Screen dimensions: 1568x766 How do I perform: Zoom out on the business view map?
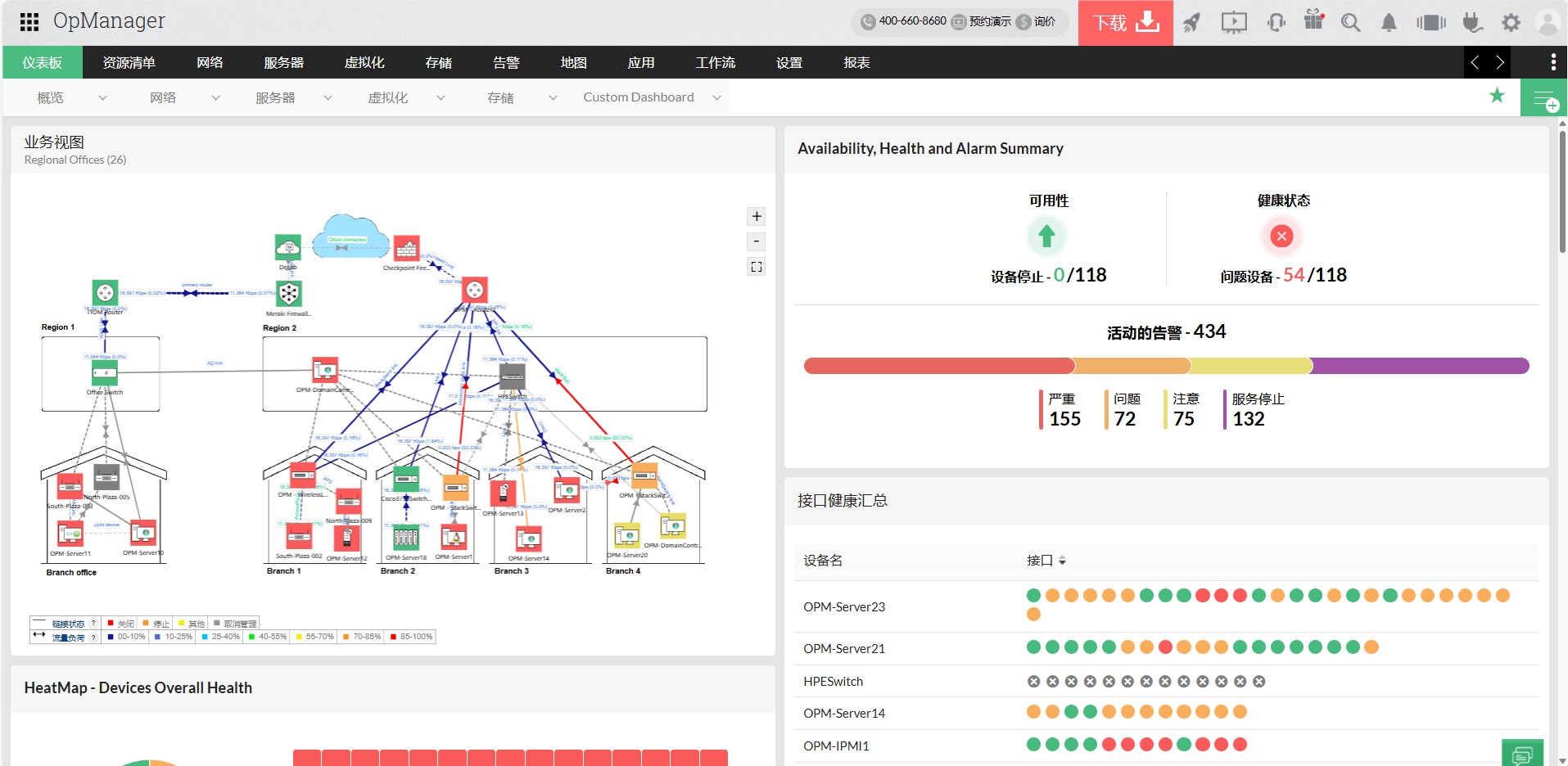tap(757, 241)
